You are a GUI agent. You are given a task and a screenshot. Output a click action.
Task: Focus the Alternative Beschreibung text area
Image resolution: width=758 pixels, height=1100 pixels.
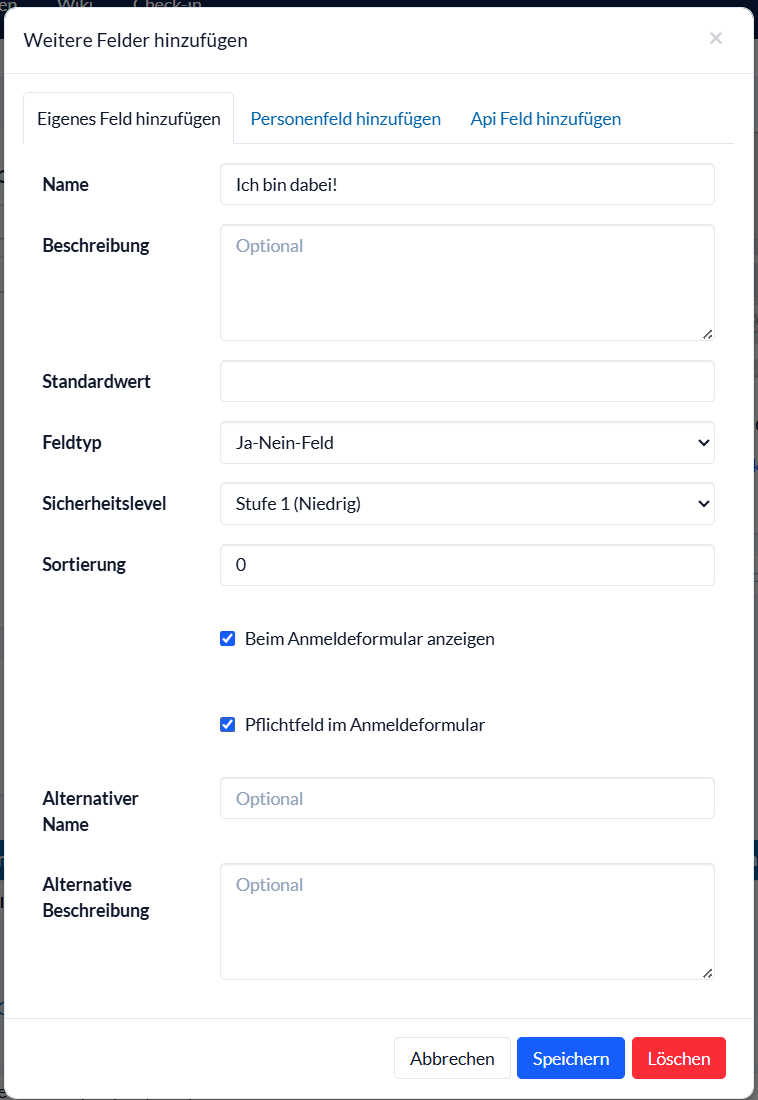pos(467,921)
